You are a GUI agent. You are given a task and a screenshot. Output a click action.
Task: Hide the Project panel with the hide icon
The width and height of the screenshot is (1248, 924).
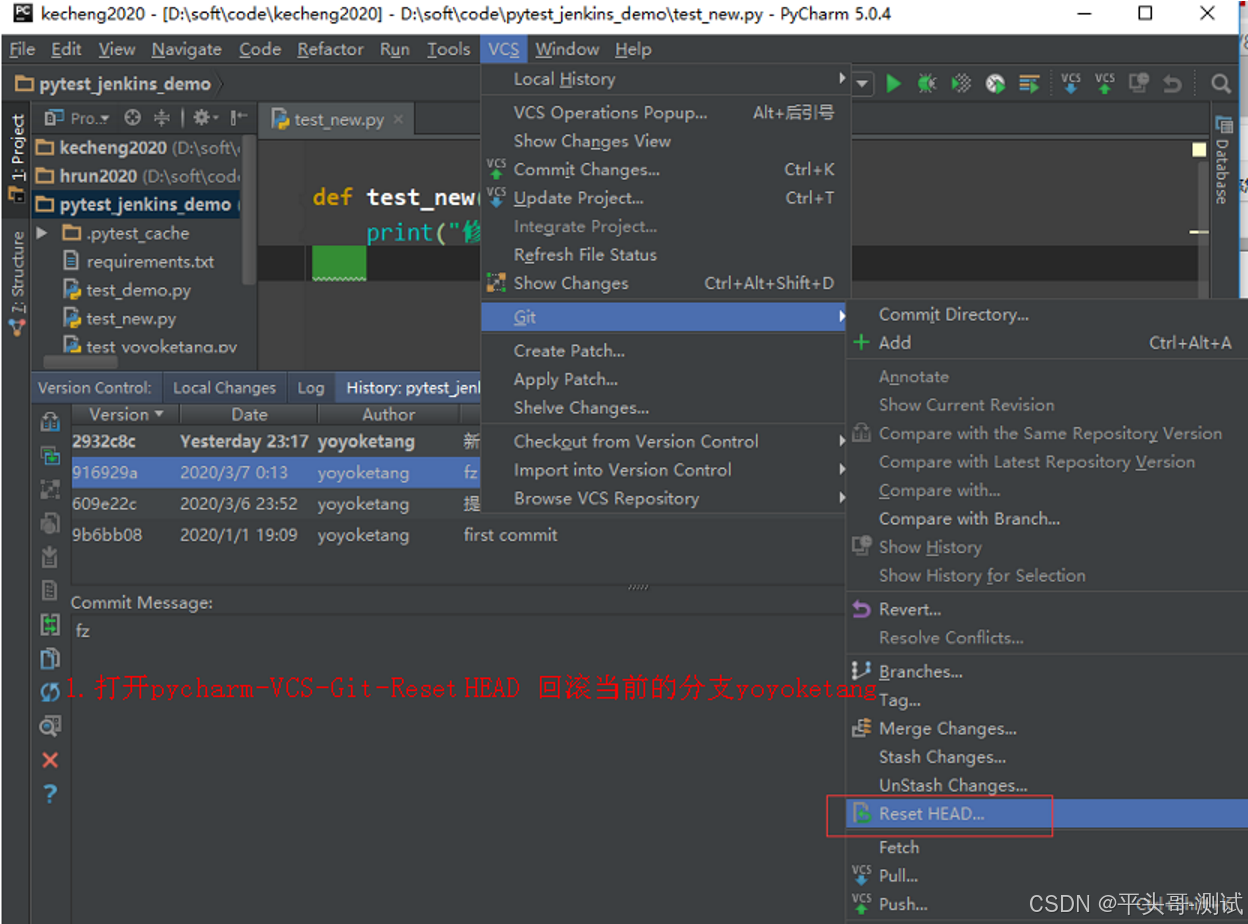click(237, 118)
